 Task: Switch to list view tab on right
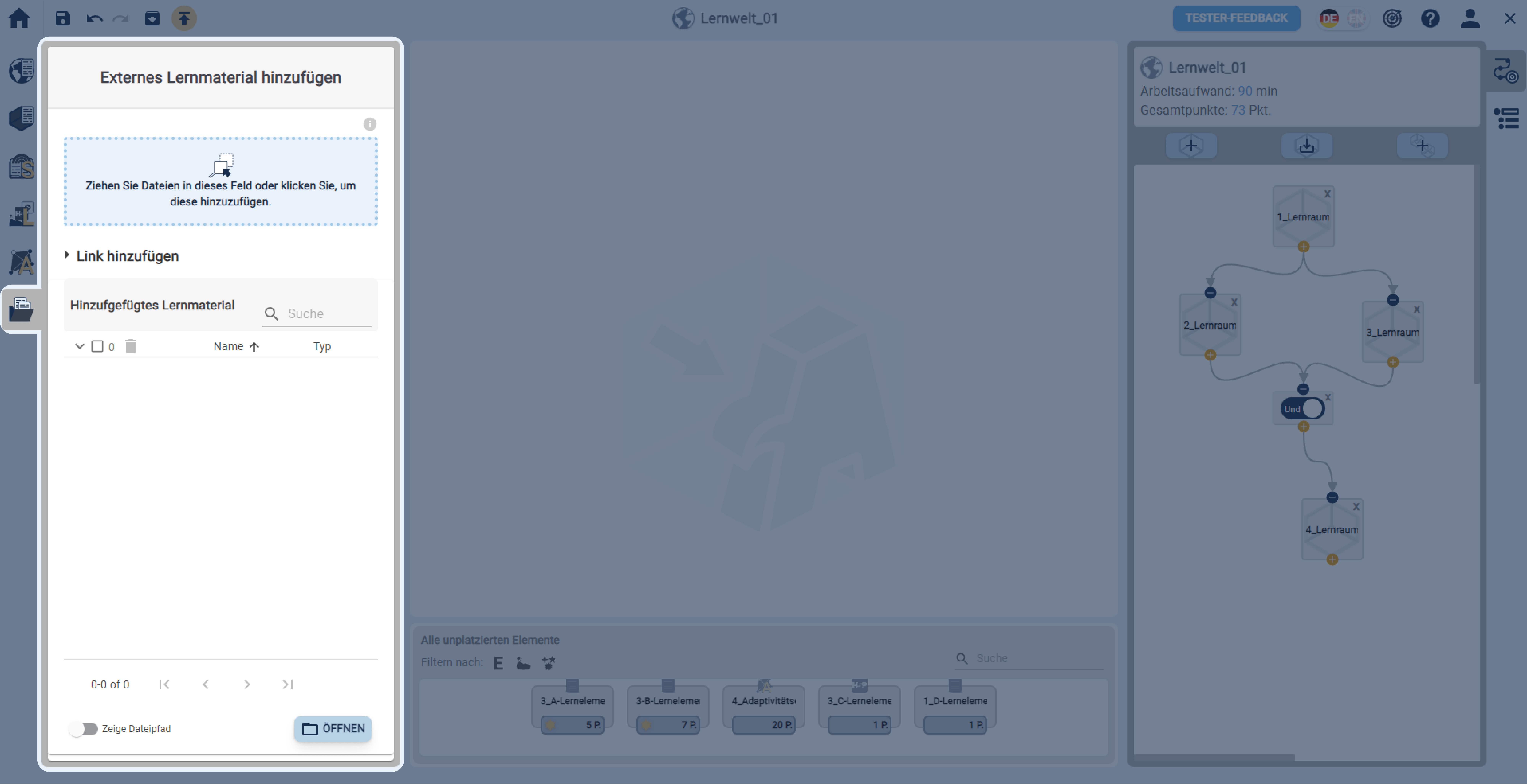[1506, 118]
